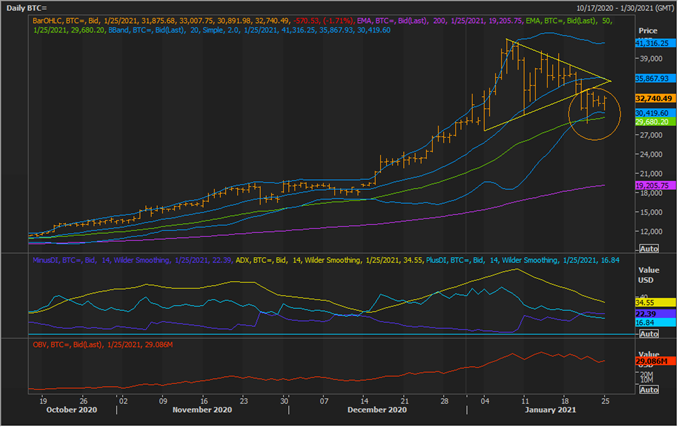
Task: Click the 30,419.60 lower band price tag
Action: pos(655,113)
